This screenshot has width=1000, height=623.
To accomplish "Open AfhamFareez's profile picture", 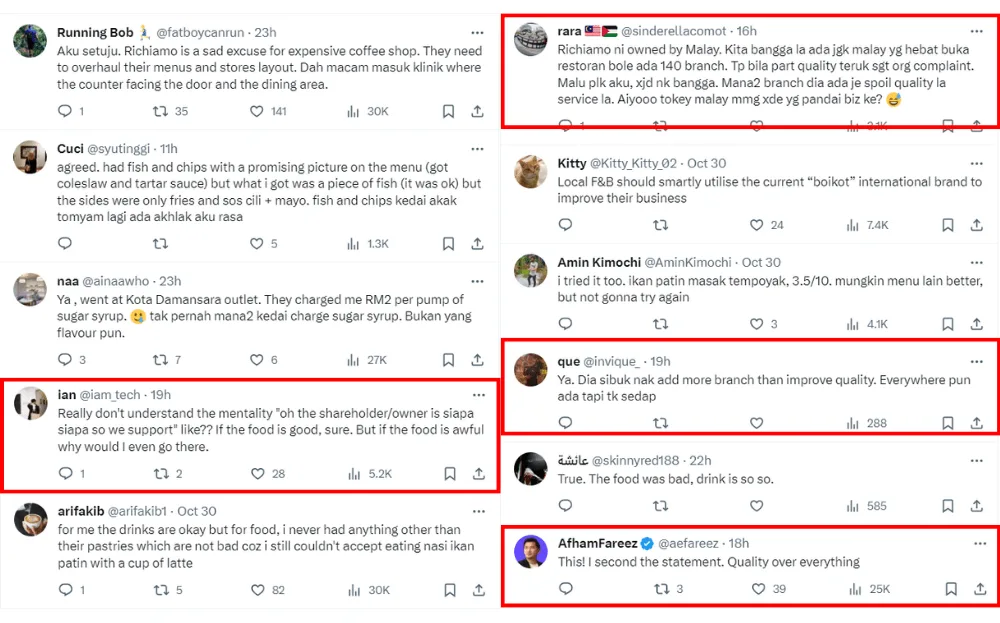I will (530, 552).
